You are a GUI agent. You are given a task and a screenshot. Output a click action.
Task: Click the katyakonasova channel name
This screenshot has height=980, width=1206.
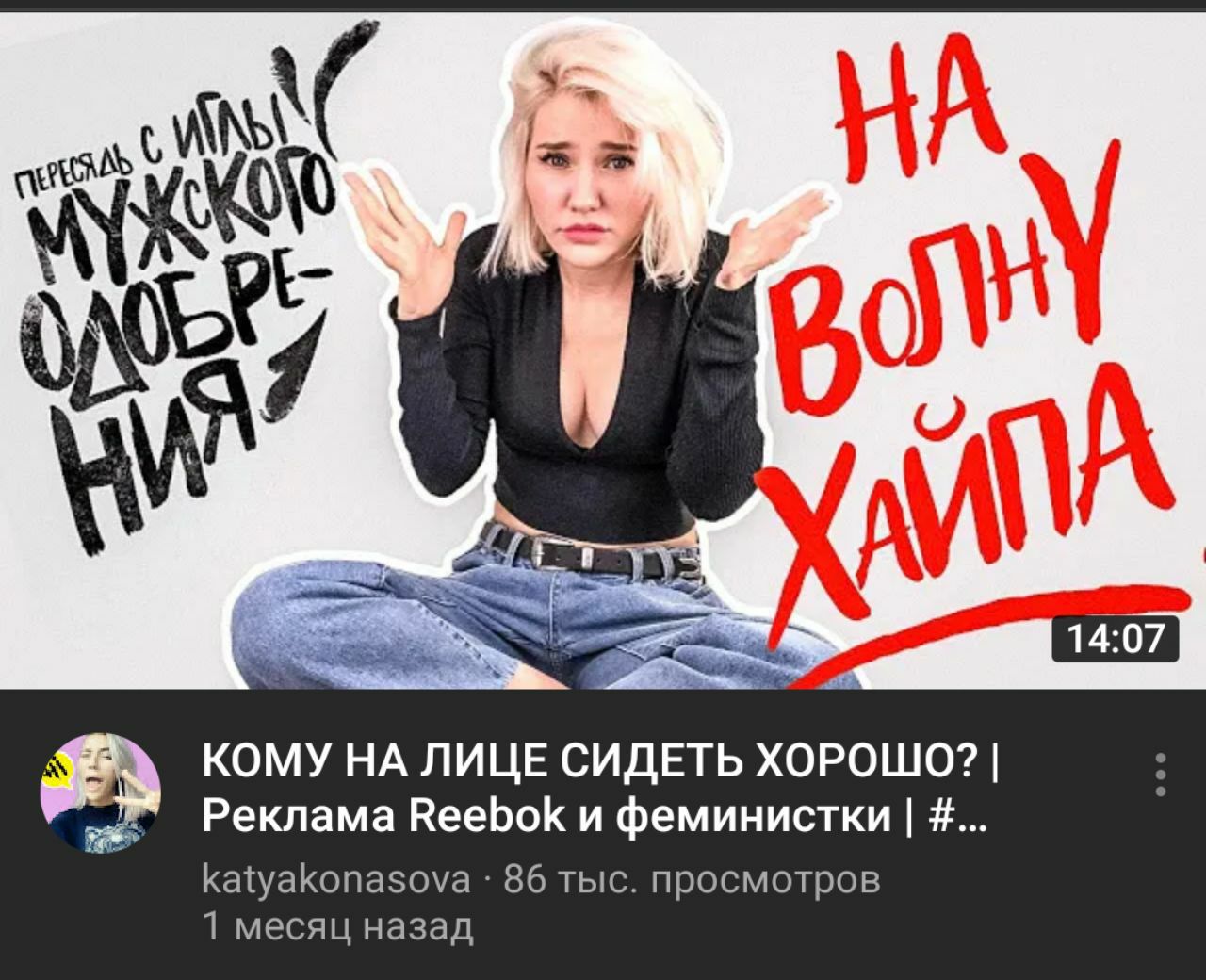(337, 879)
